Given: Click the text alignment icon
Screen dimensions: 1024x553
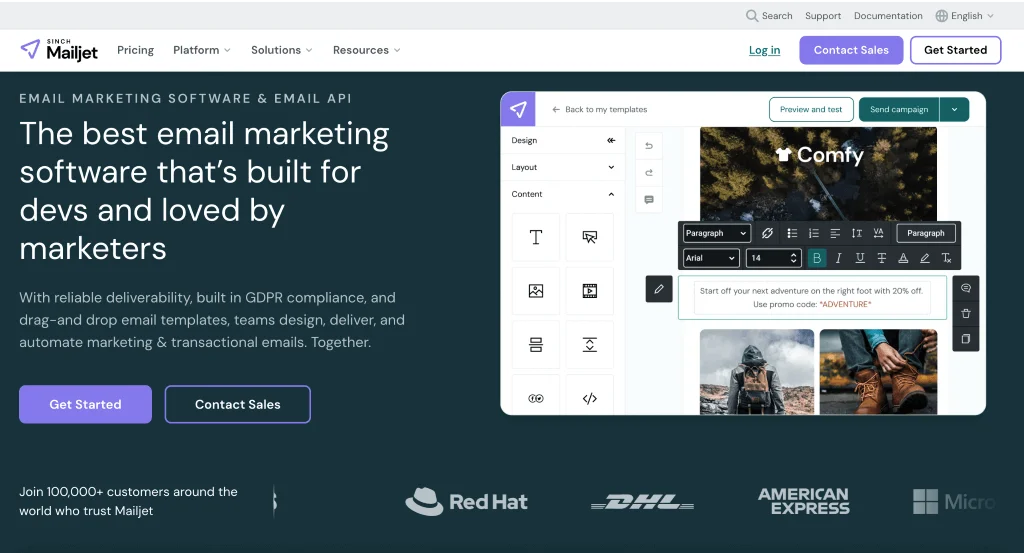Looking at the screenshot, I should 835,233.
